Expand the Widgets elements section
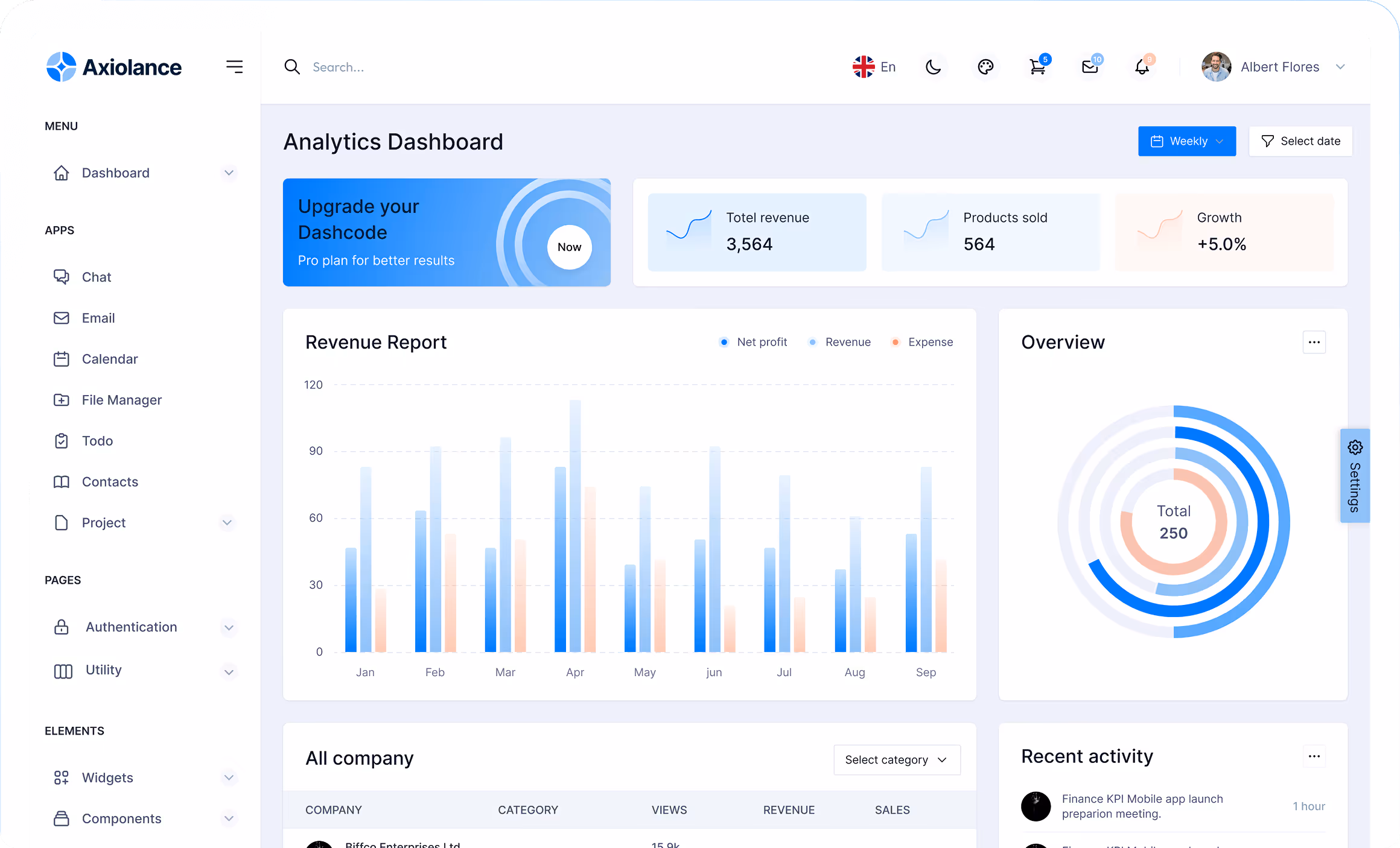The image size is (1400, 848). point(107,778)
